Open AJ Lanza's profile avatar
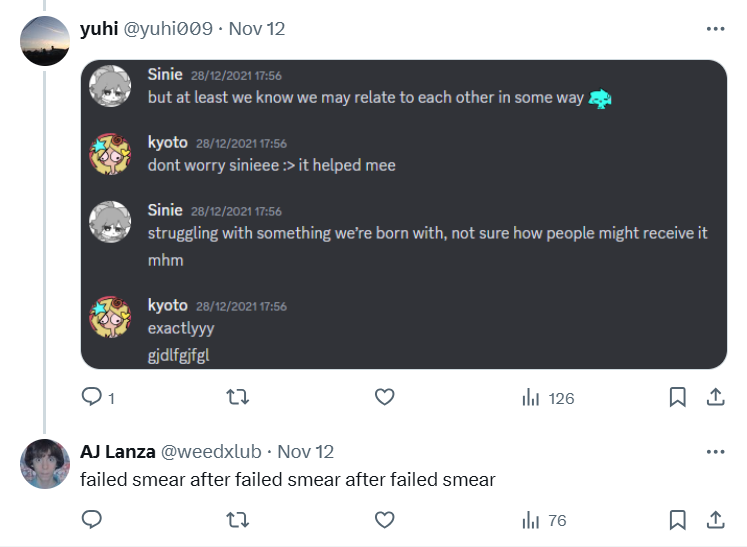 pos(45,464)
